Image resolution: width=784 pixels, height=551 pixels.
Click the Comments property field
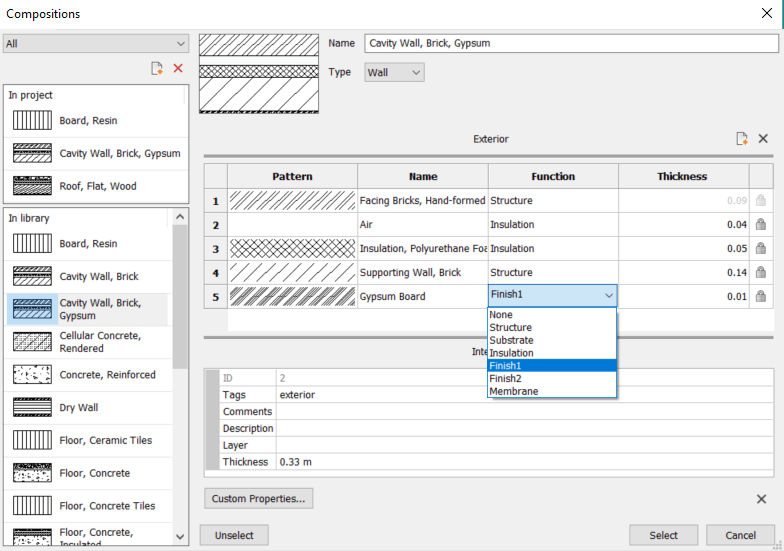[x=524, y=412]
